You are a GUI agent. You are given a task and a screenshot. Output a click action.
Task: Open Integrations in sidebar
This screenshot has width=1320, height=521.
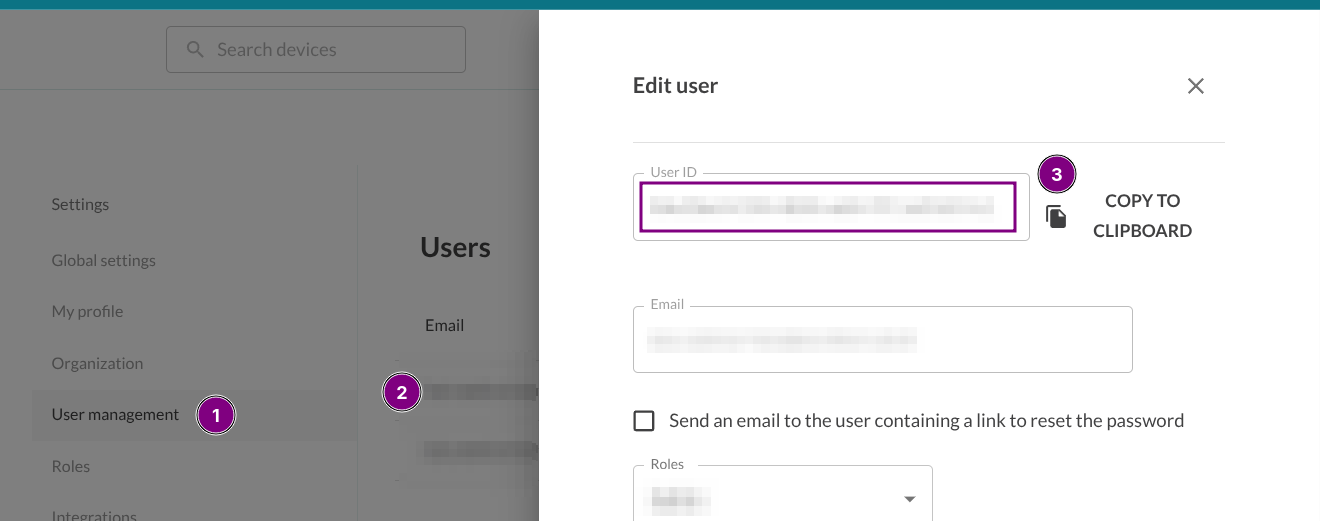pyautogui.click(x=94, y=515)
